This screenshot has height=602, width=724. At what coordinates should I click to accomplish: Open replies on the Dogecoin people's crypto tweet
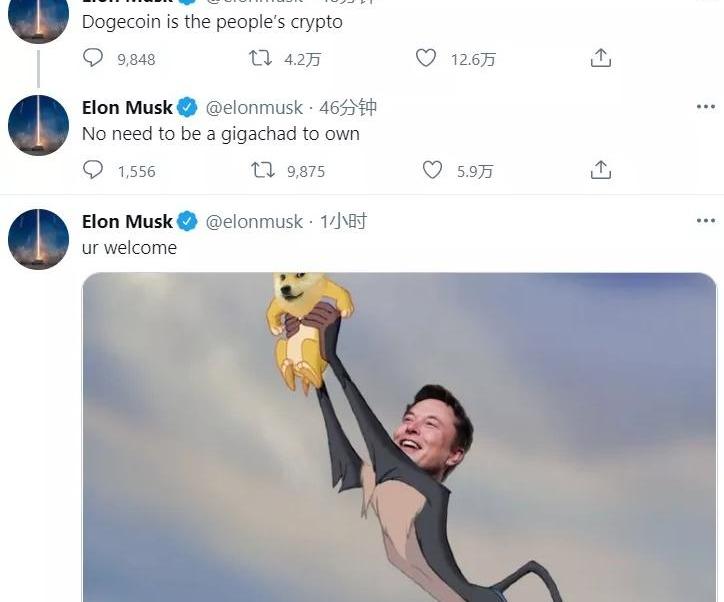click(x=93, y=58)
